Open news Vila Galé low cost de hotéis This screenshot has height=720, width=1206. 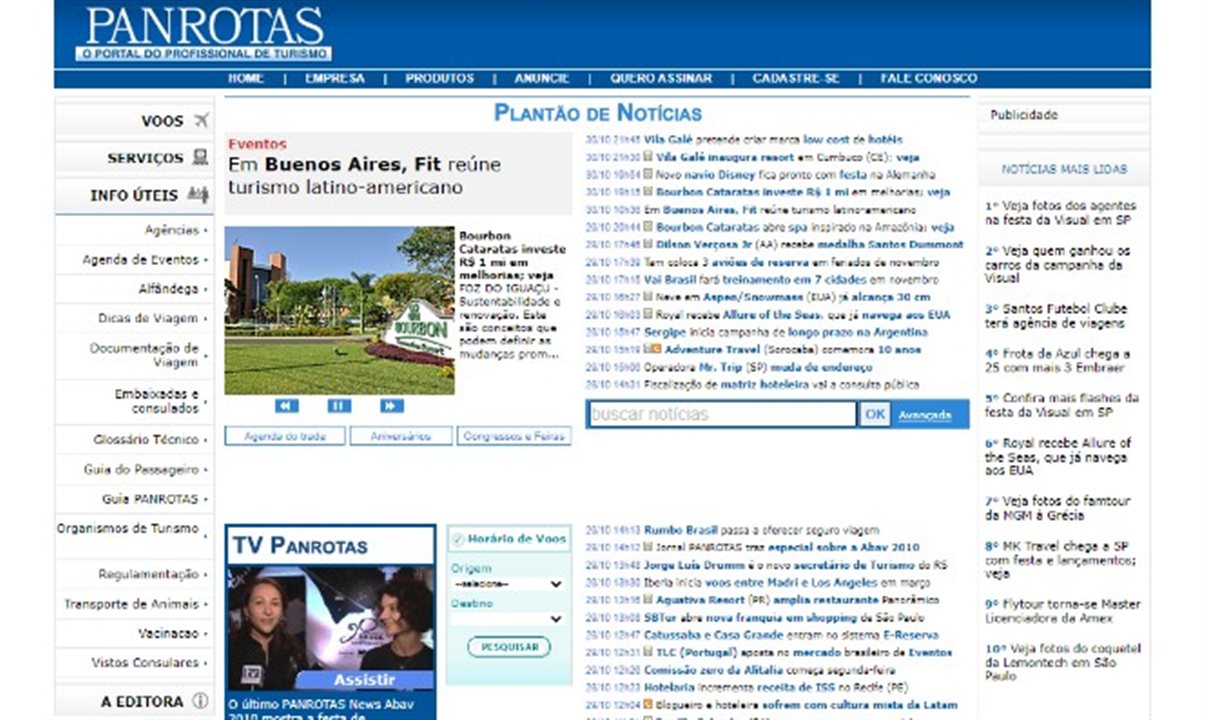(x=773, y=139)
